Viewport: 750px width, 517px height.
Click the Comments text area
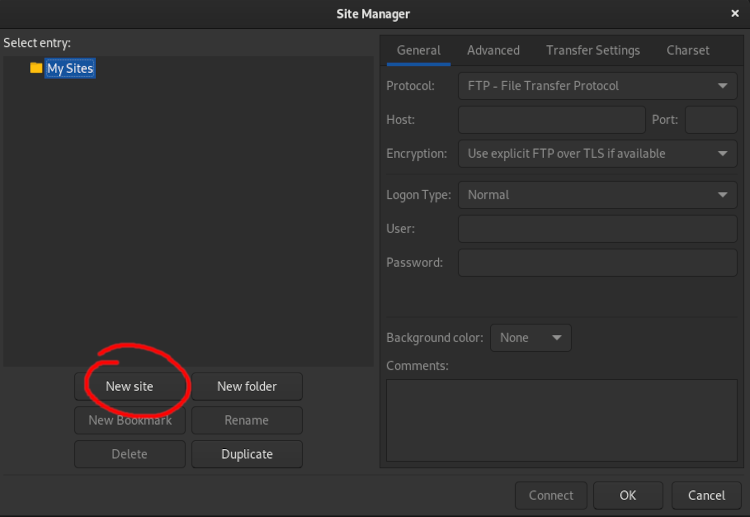point(561,420)
